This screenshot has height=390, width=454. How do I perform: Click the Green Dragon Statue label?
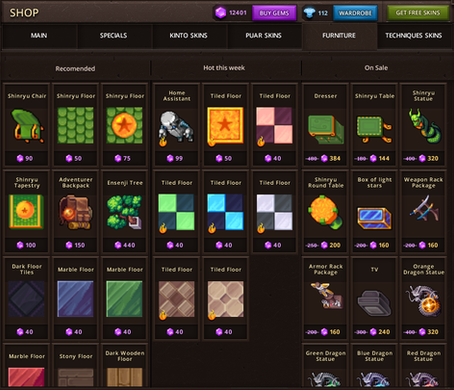pos(326,356)
